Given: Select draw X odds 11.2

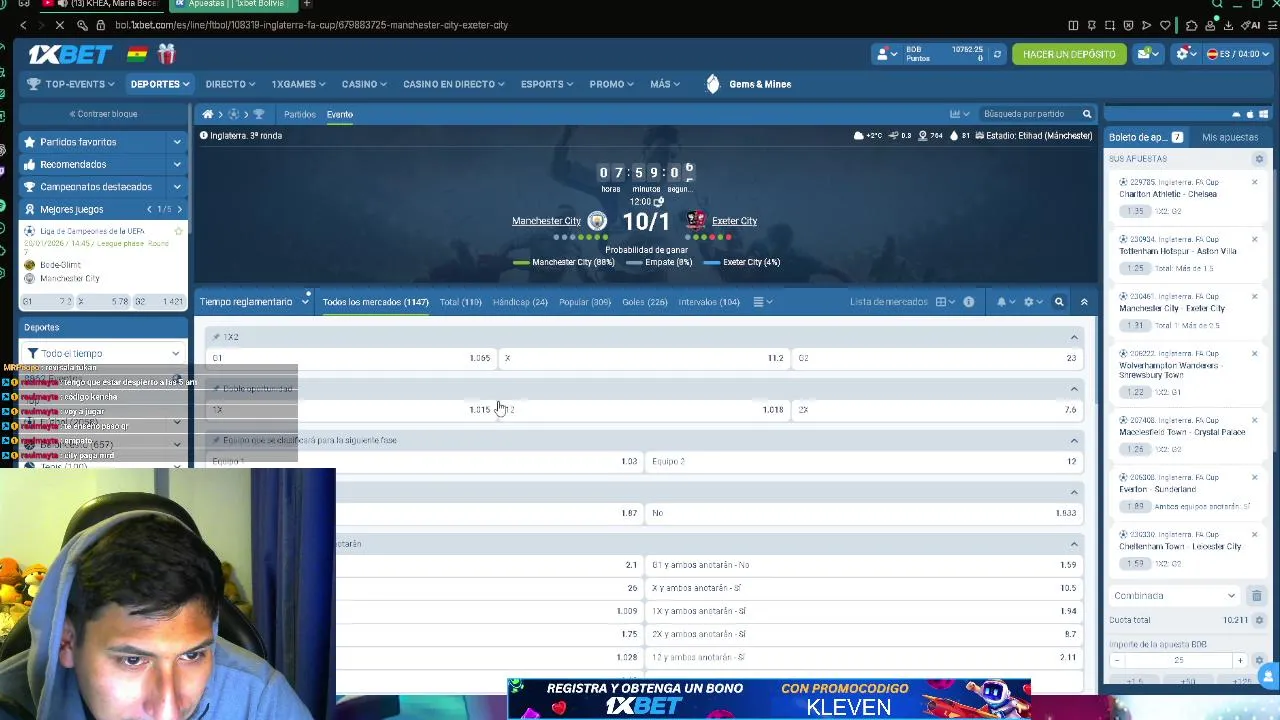Looking at the screenshot, I should pos(644,358).
